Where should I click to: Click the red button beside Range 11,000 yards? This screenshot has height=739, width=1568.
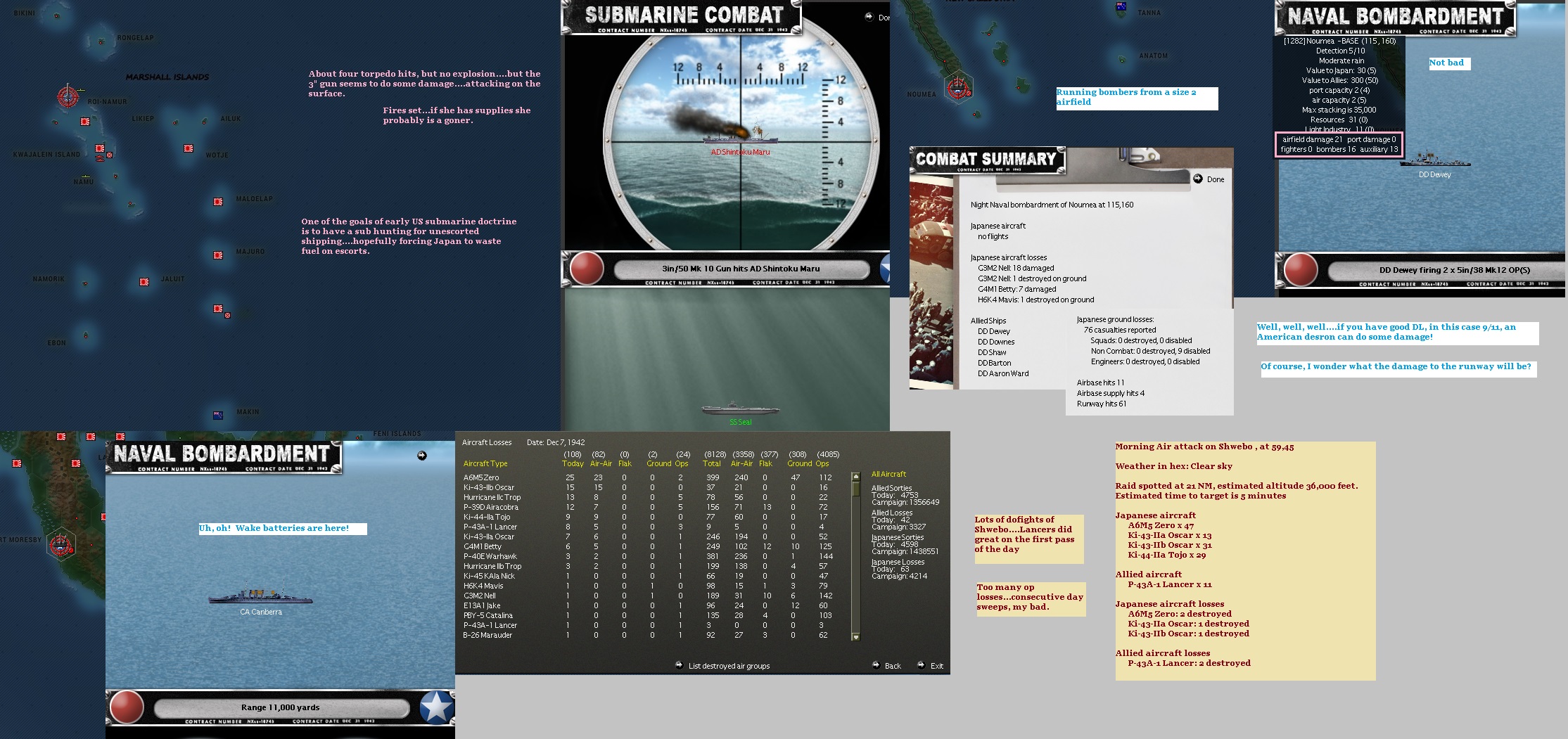127,707
